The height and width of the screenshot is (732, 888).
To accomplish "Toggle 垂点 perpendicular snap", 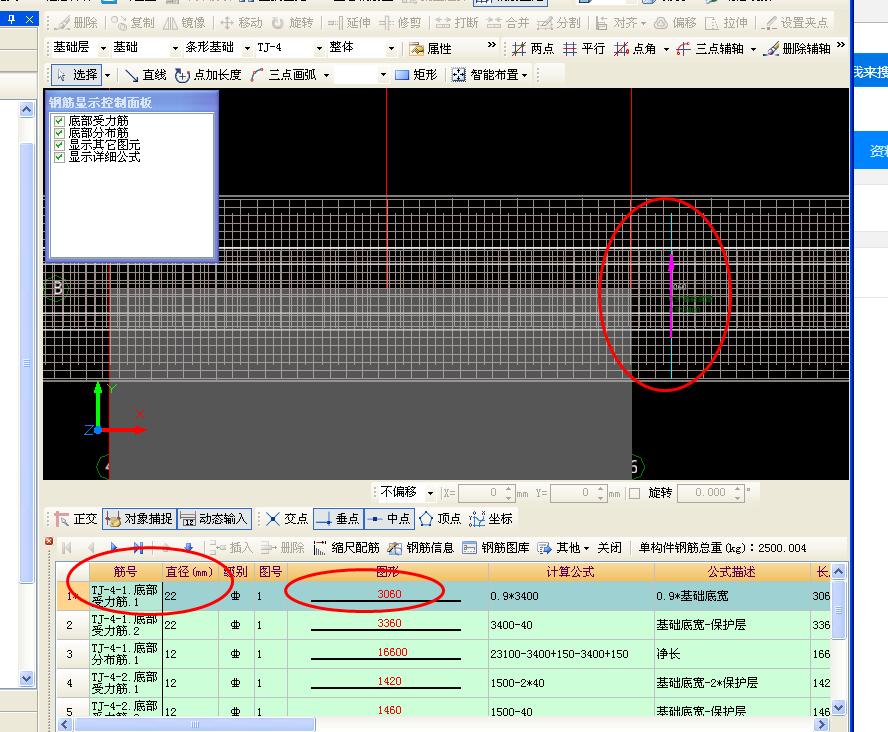I will [x=338, y=519].
